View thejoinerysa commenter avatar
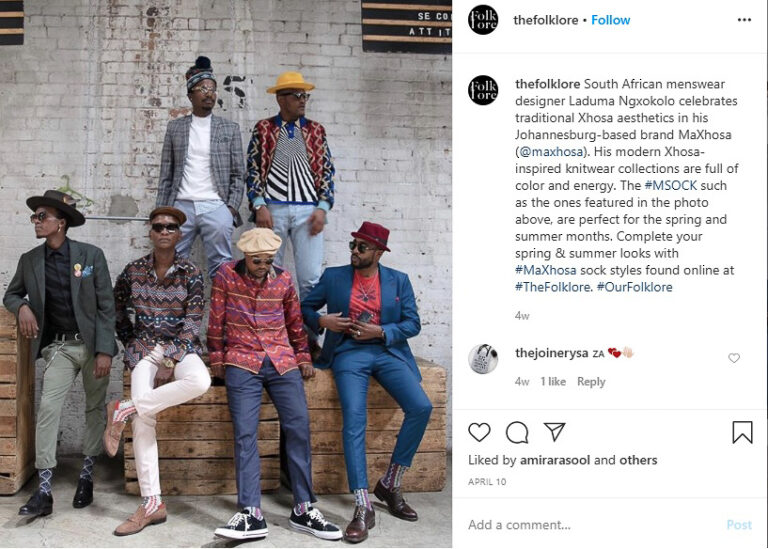768x549 pixels. (483, 358)
